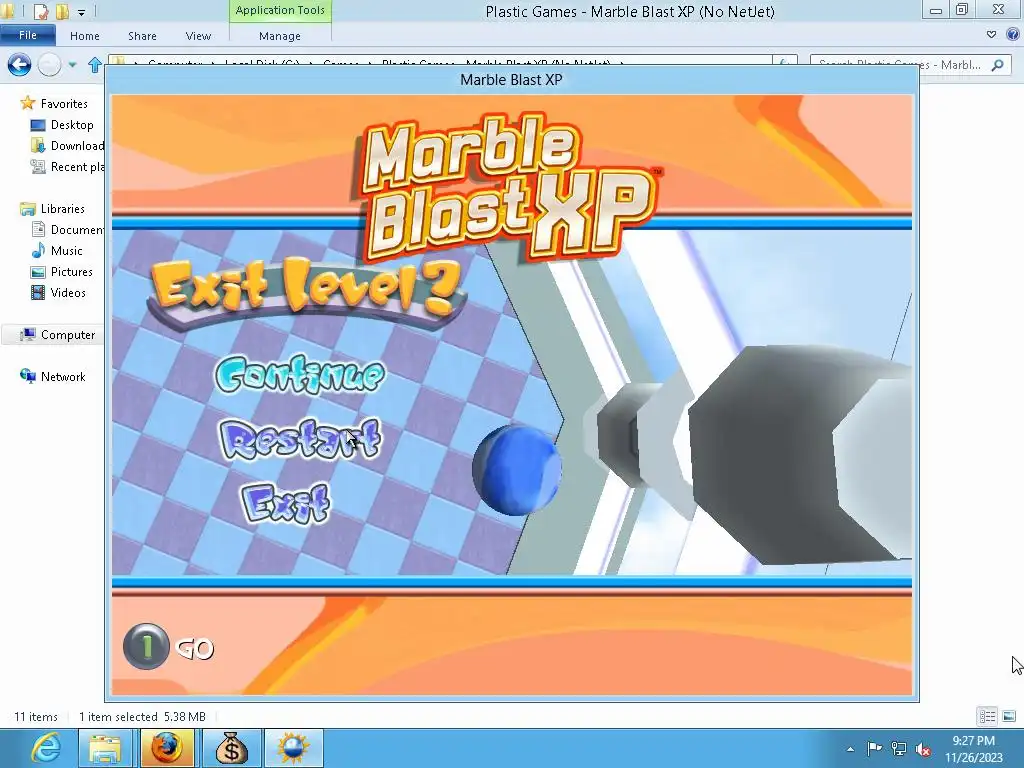Image resolution: width=1024 pixels, height=768 pixels.
Task: Select Network in the navigation pane
Action: pos(63,377)
